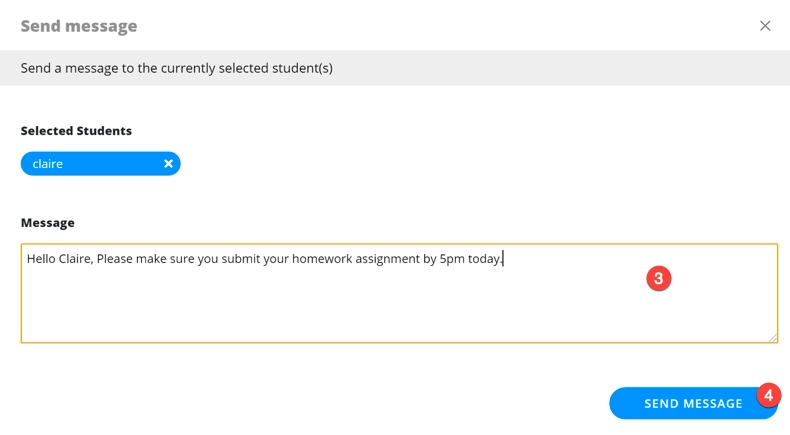
Task: Click the word "Hello" in the message
Action: pyautogui.click(x=41, y=259)
